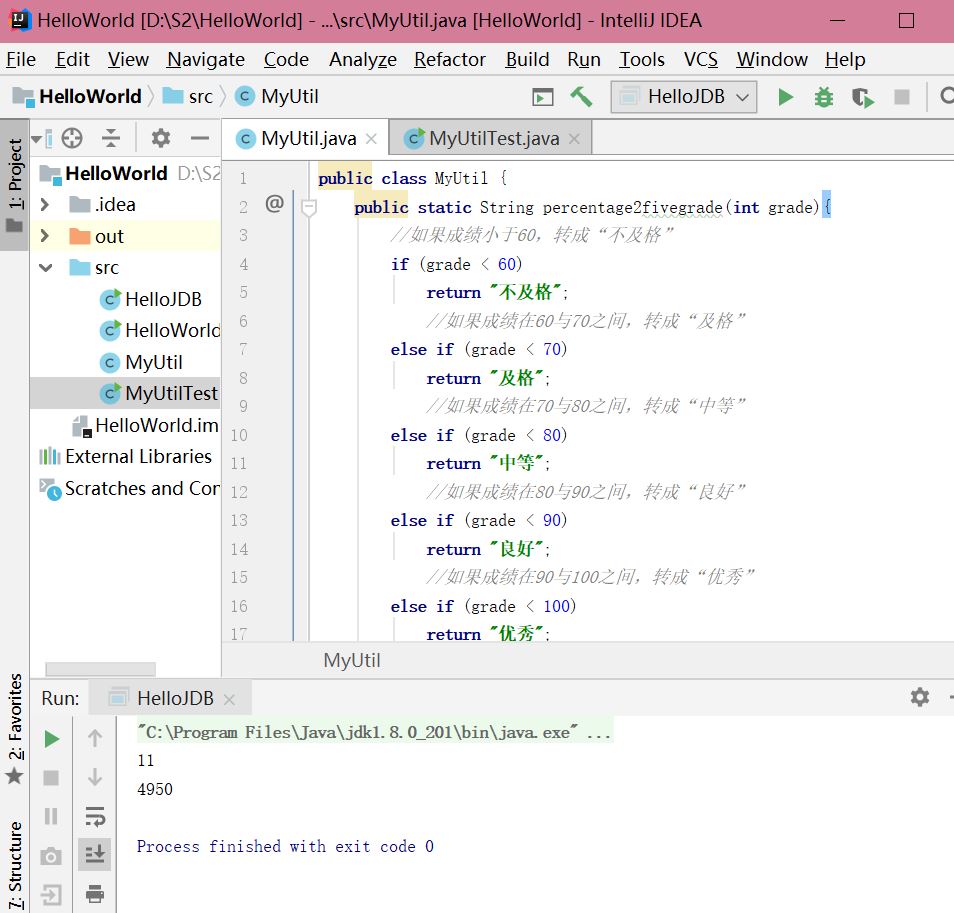Open the Project view mode dropdown arrow
The width and height of the screenshot is (954, 913).
click(x=37, y=139)
